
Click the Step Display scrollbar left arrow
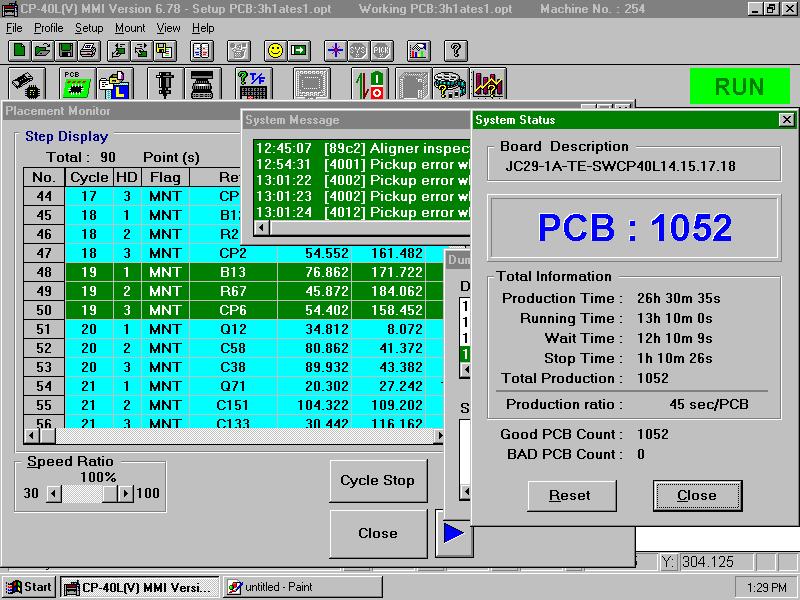tap(31, 436)
